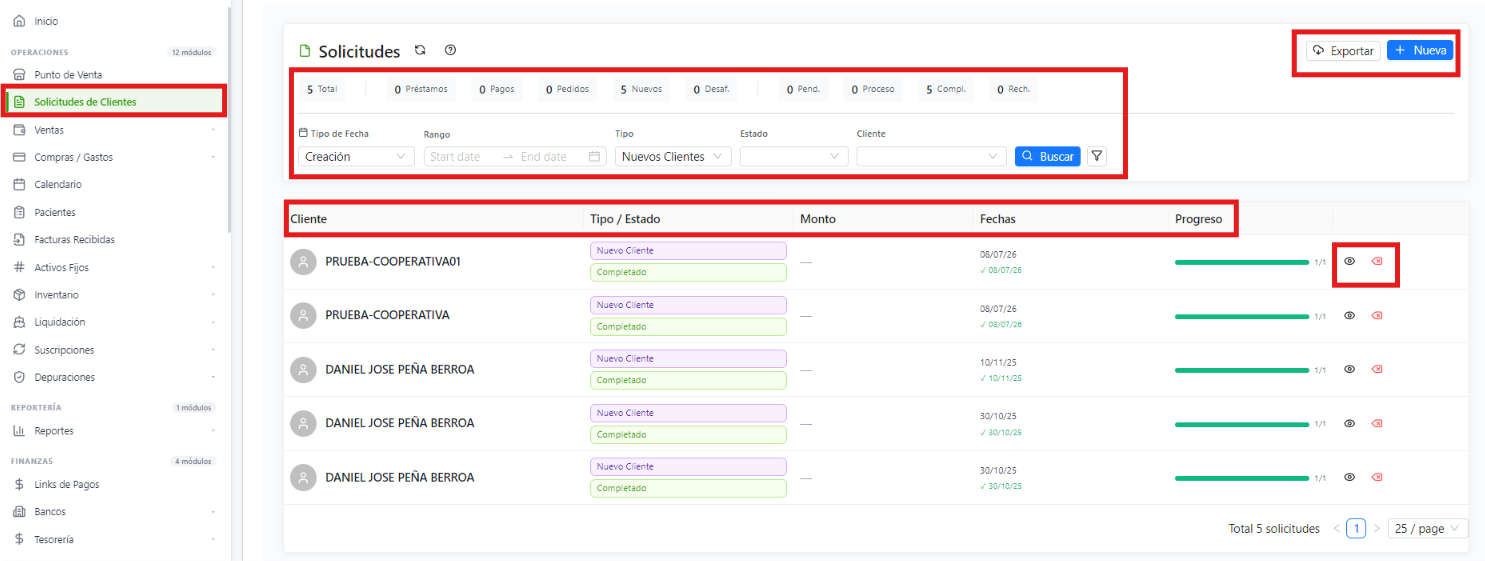Click the Bancos bank building icon
This screenshot has width=1485, height=561.
[19, 511]
